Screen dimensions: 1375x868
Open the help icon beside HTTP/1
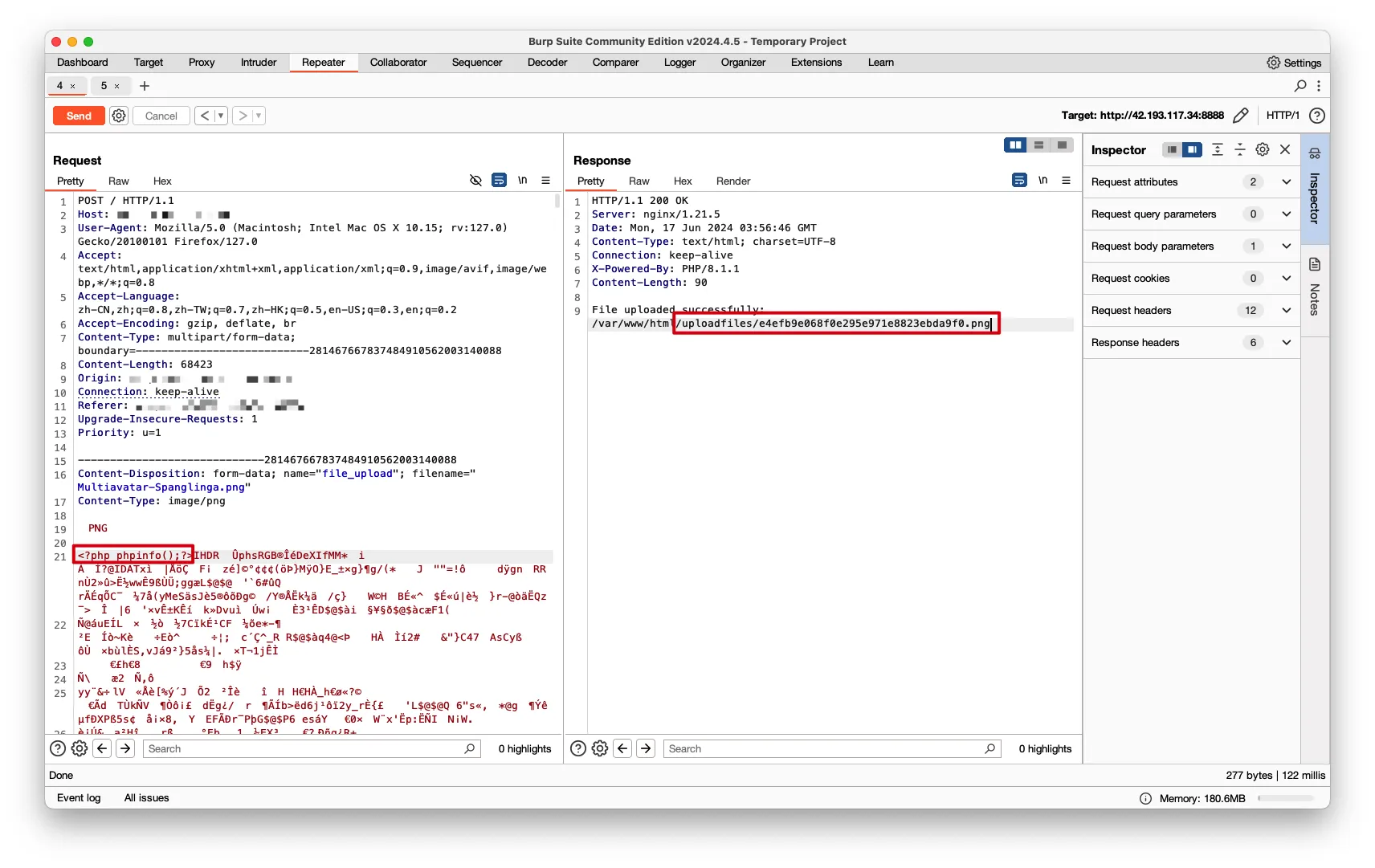pos(1317,116)
